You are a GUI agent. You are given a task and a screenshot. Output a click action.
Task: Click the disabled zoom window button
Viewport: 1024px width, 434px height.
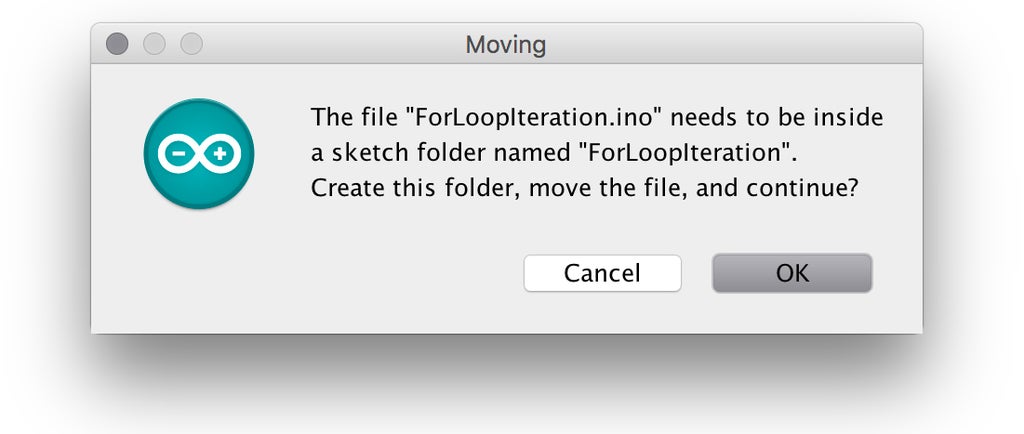click(x=191, y=44)
